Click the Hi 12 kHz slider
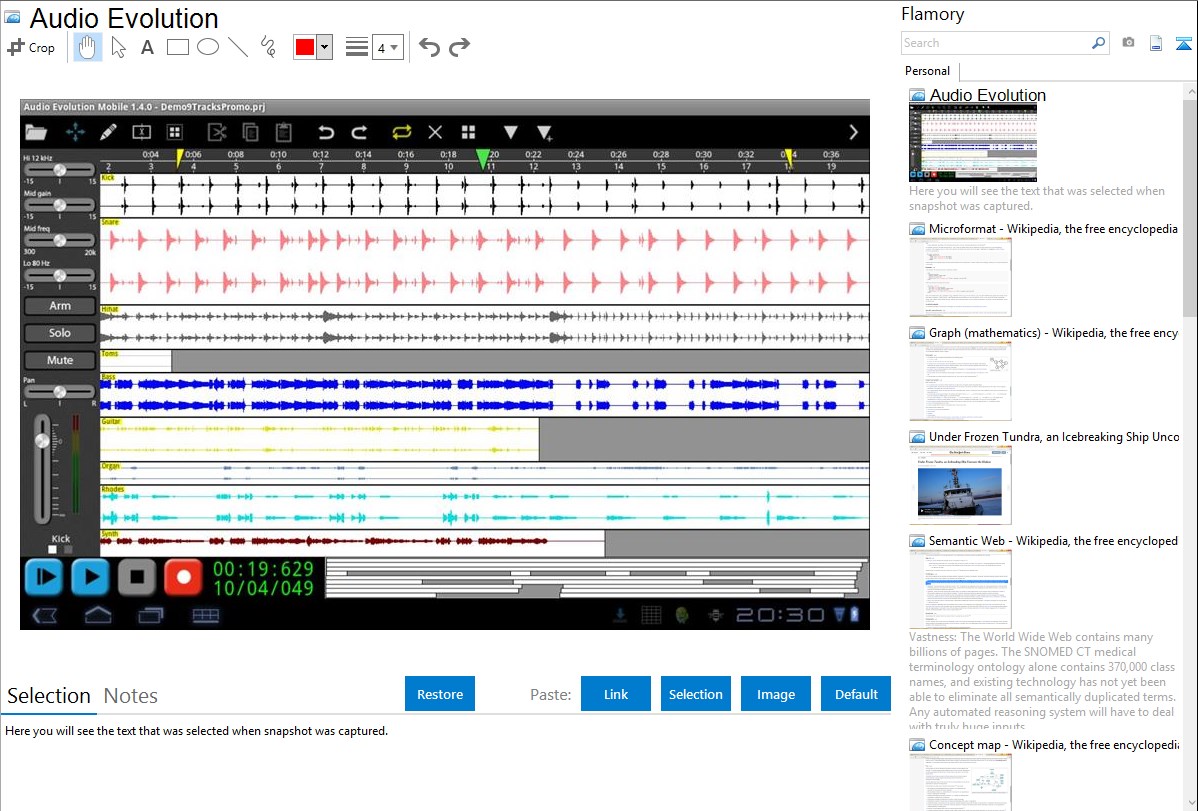This screenshot has width=1198, height=811. 59,170
